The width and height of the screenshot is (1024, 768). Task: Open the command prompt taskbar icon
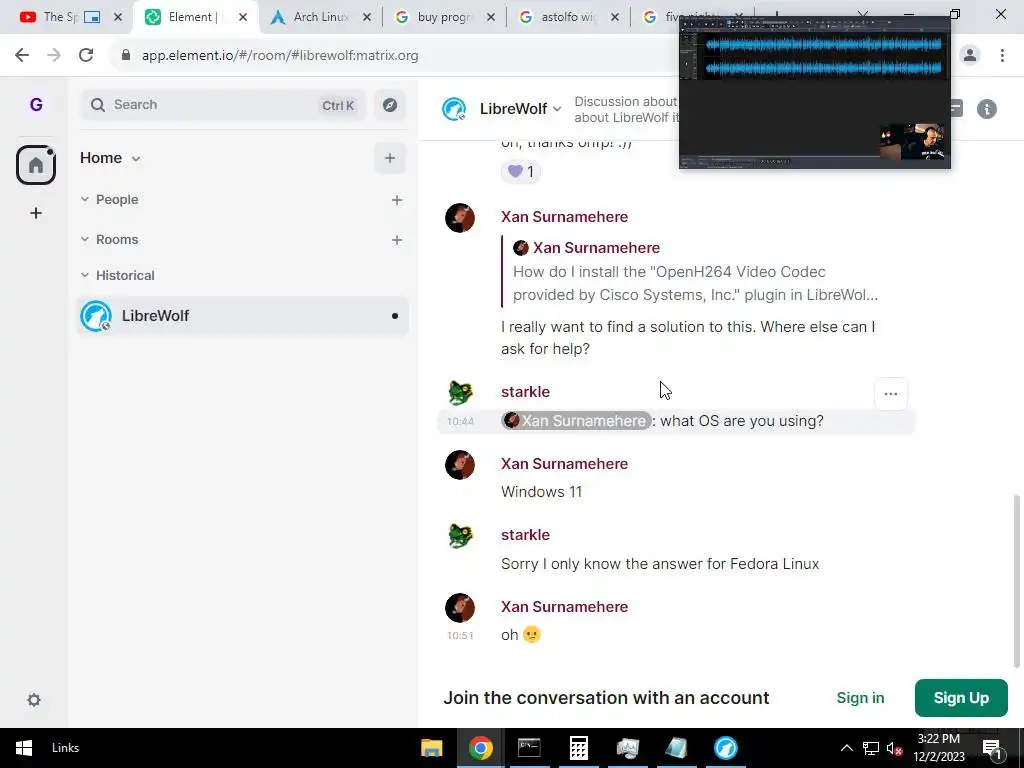click(x=529, y=748)
